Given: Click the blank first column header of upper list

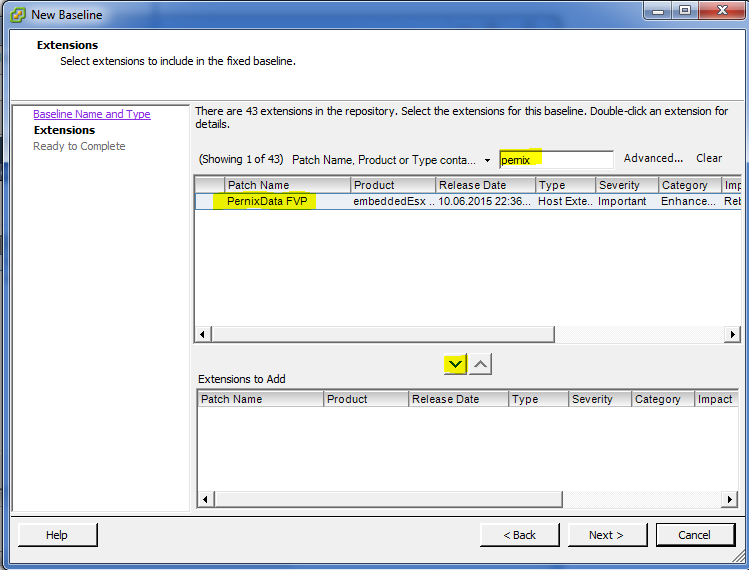Looking at the screenshot, I should tap(210, 185).
